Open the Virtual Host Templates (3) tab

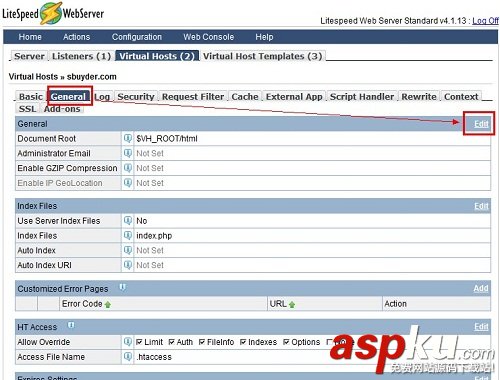pyautogui.click(x=263, y=56)
